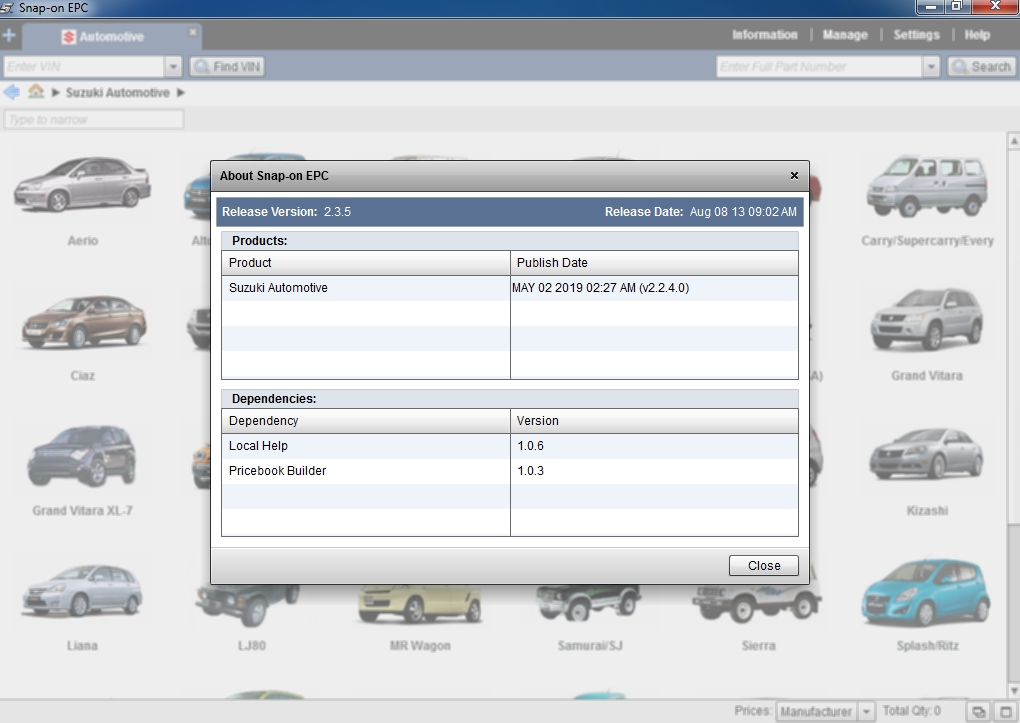Click the scrollbar down arrow

coord(1013,690)
